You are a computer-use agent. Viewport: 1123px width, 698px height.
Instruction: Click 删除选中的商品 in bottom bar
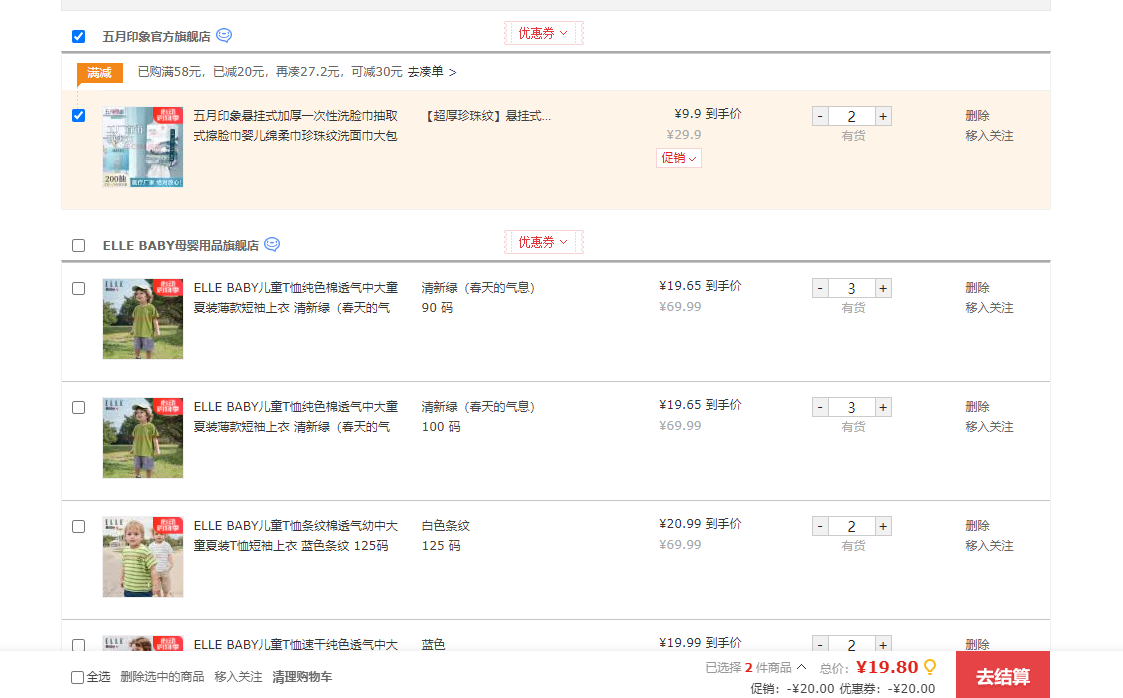coord(162,677)
